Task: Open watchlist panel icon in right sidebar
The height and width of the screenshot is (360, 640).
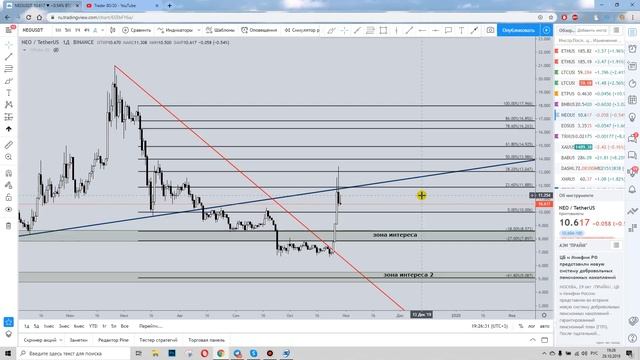Action: point(632,33)
